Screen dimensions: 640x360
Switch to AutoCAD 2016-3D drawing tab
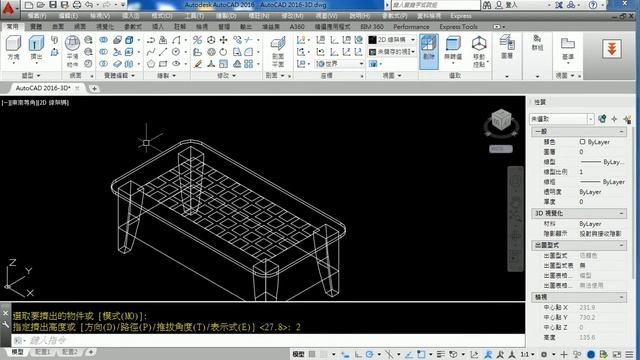[x=42, y=88]
